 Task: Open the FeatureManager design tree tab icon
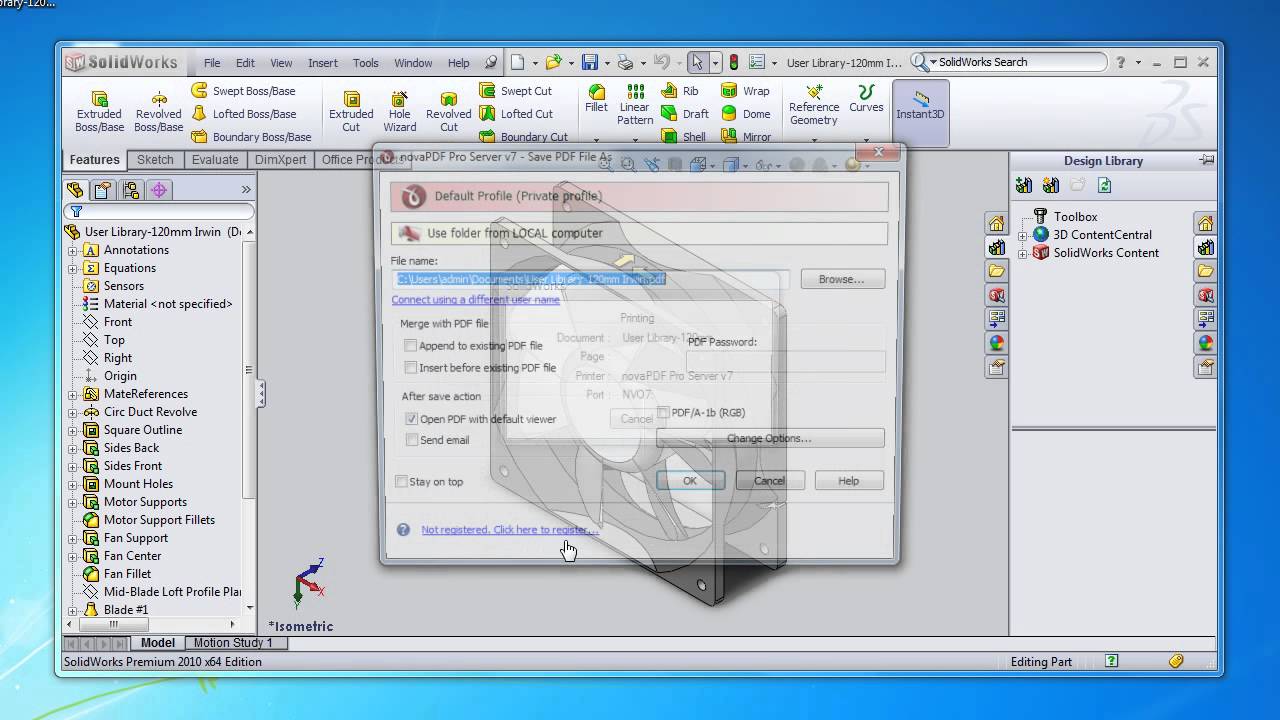[75, 189]
